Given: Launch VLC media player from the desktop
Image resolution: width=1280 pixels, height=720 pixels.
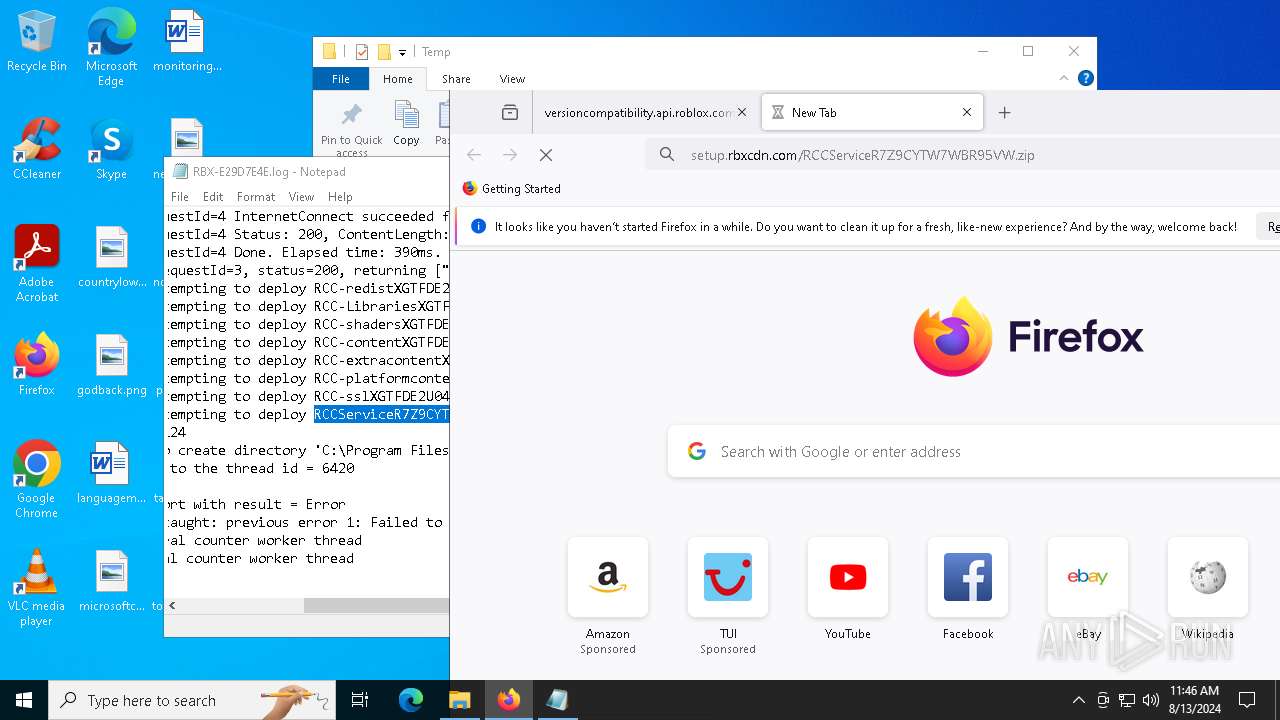Looking at the screenshot, I should pos(37,587).
